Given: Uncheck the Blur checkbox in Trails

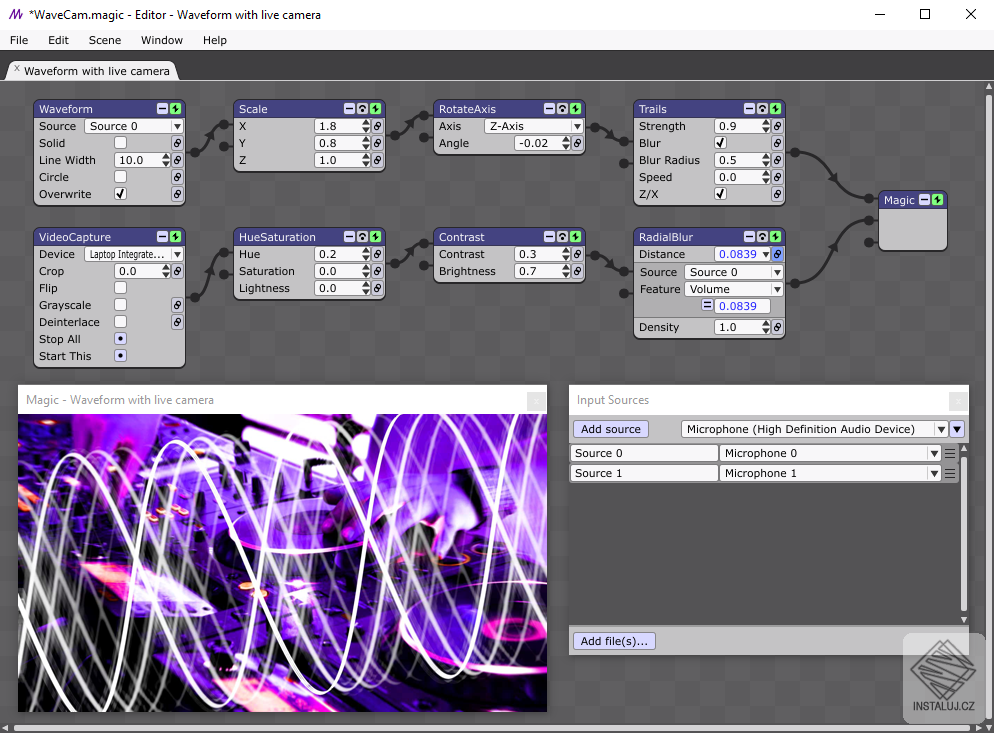Looking at the screenshot, I should click(720, 143).
